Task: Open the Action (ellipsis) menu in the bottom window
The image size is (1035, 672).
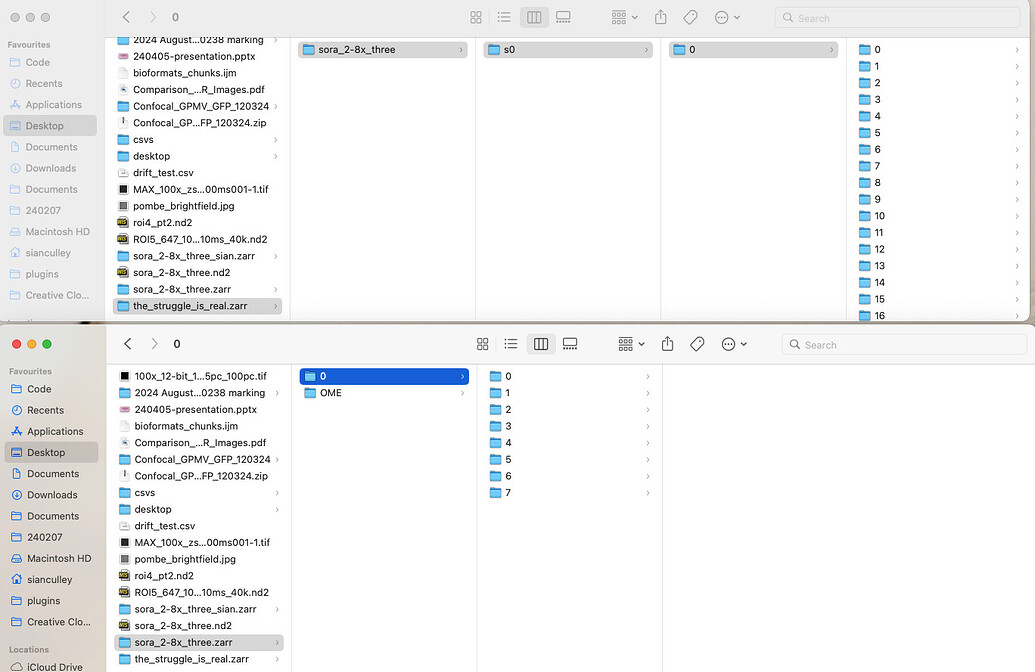Action: (x=734, y=344)
